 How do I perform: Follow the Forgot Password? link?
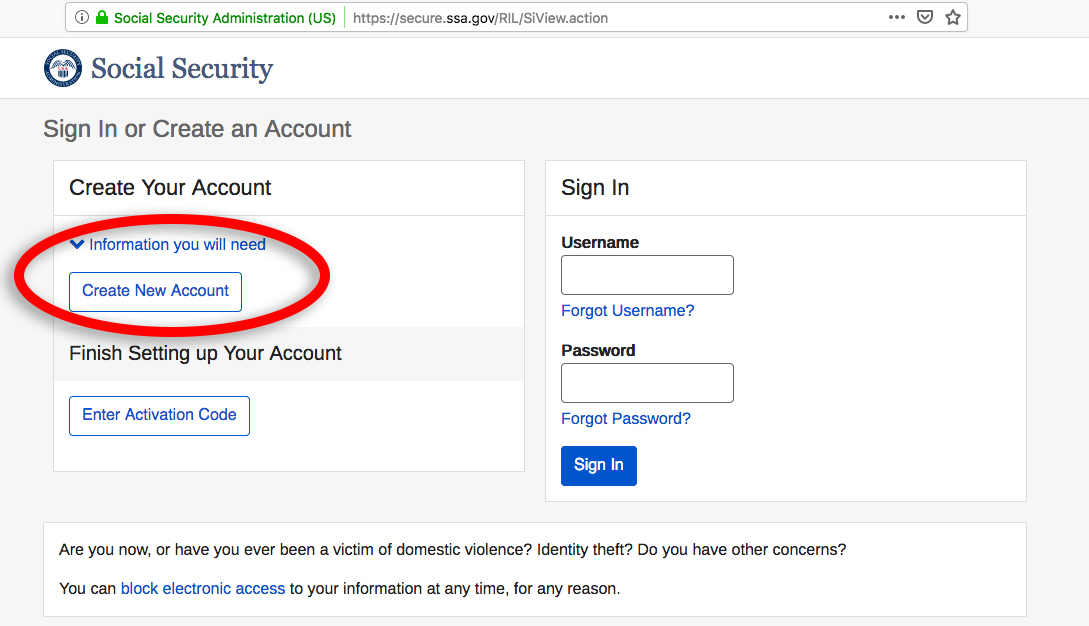(x=625, y=419)
